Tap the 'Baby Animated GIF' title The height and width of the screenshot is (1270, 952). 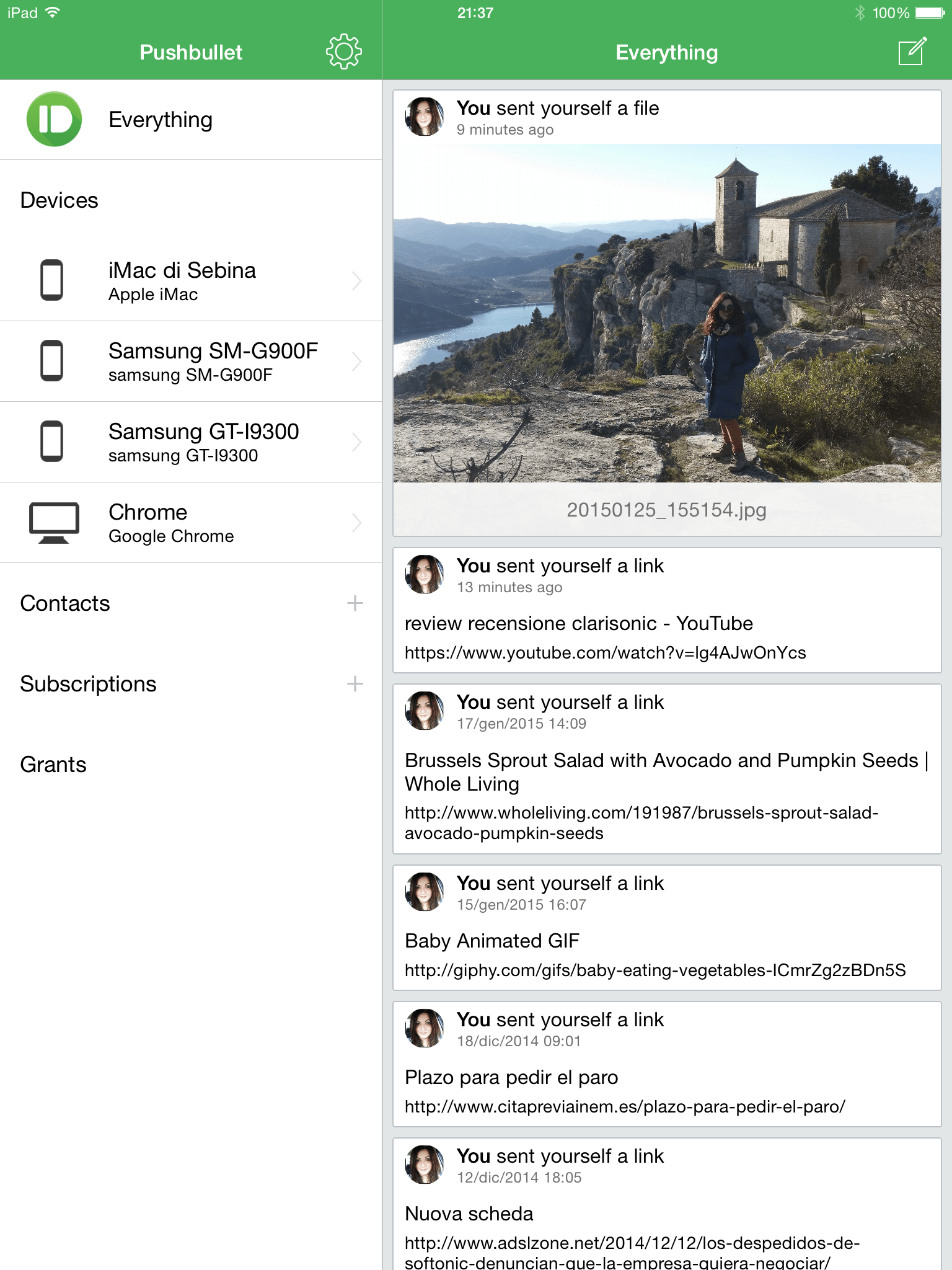pyautogui.click(x=492, y=941)
